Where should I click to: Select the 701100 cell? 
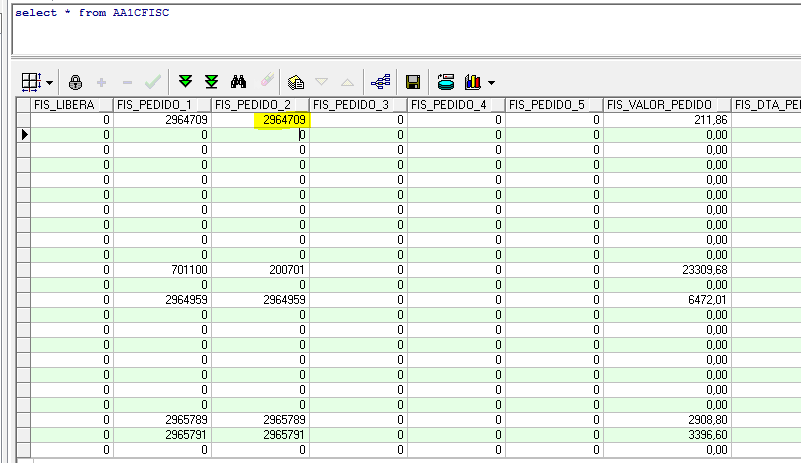(162, 270)
